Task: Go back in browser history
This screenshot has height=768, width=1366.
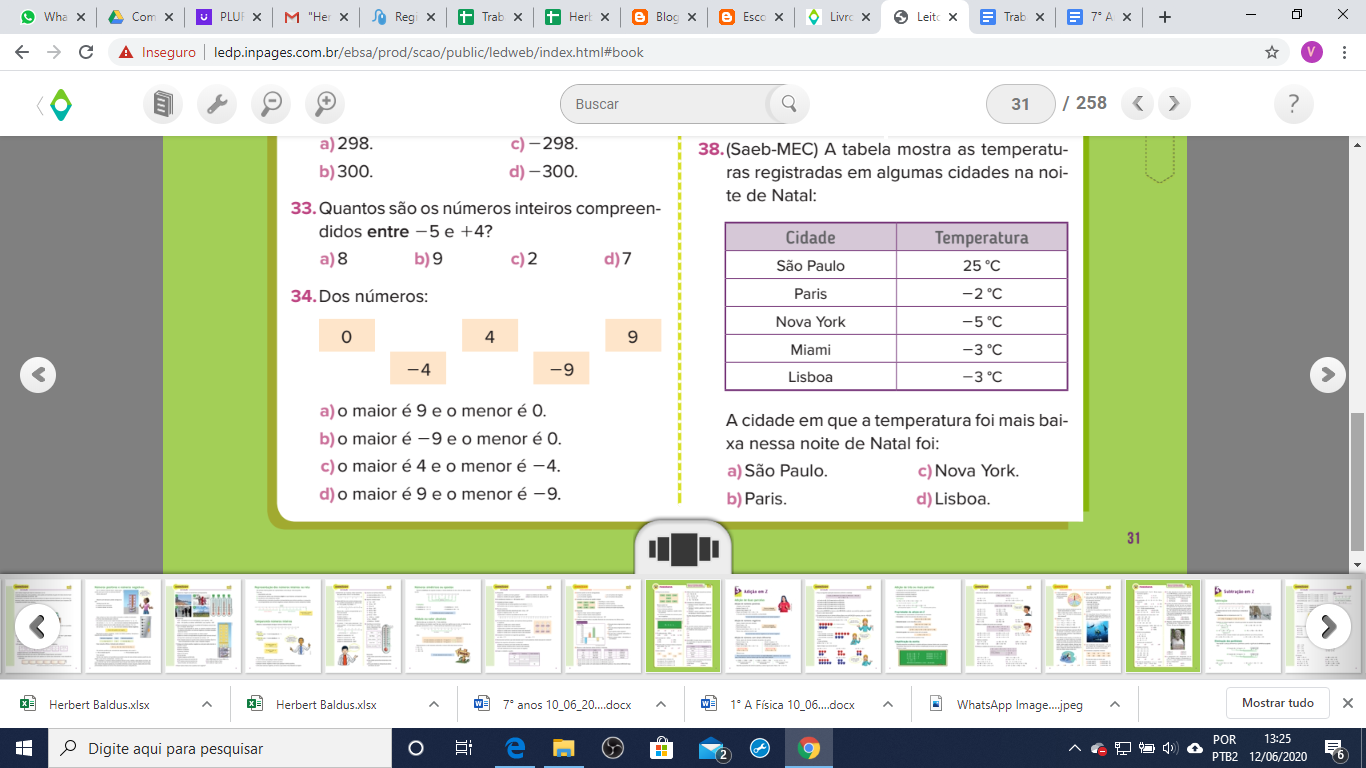Action: [x=22, y=52]
